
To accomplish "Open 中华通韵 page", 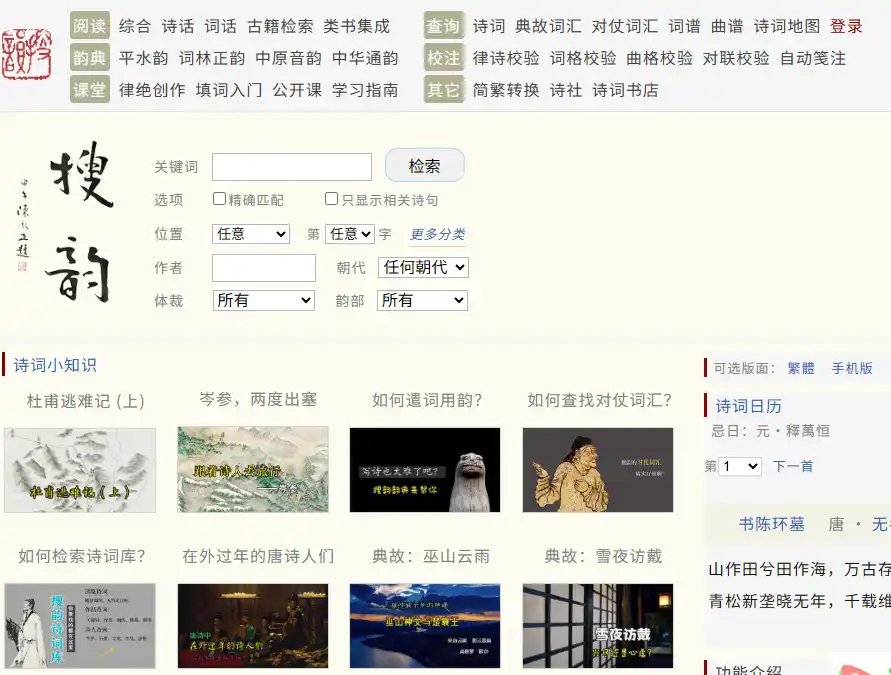I will click(x=365, y=58).
